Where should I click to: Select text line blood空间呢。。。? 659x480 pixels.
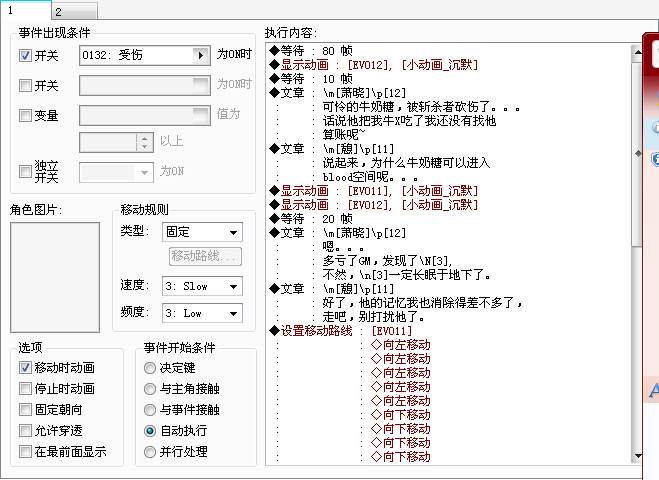pos(370,177)
